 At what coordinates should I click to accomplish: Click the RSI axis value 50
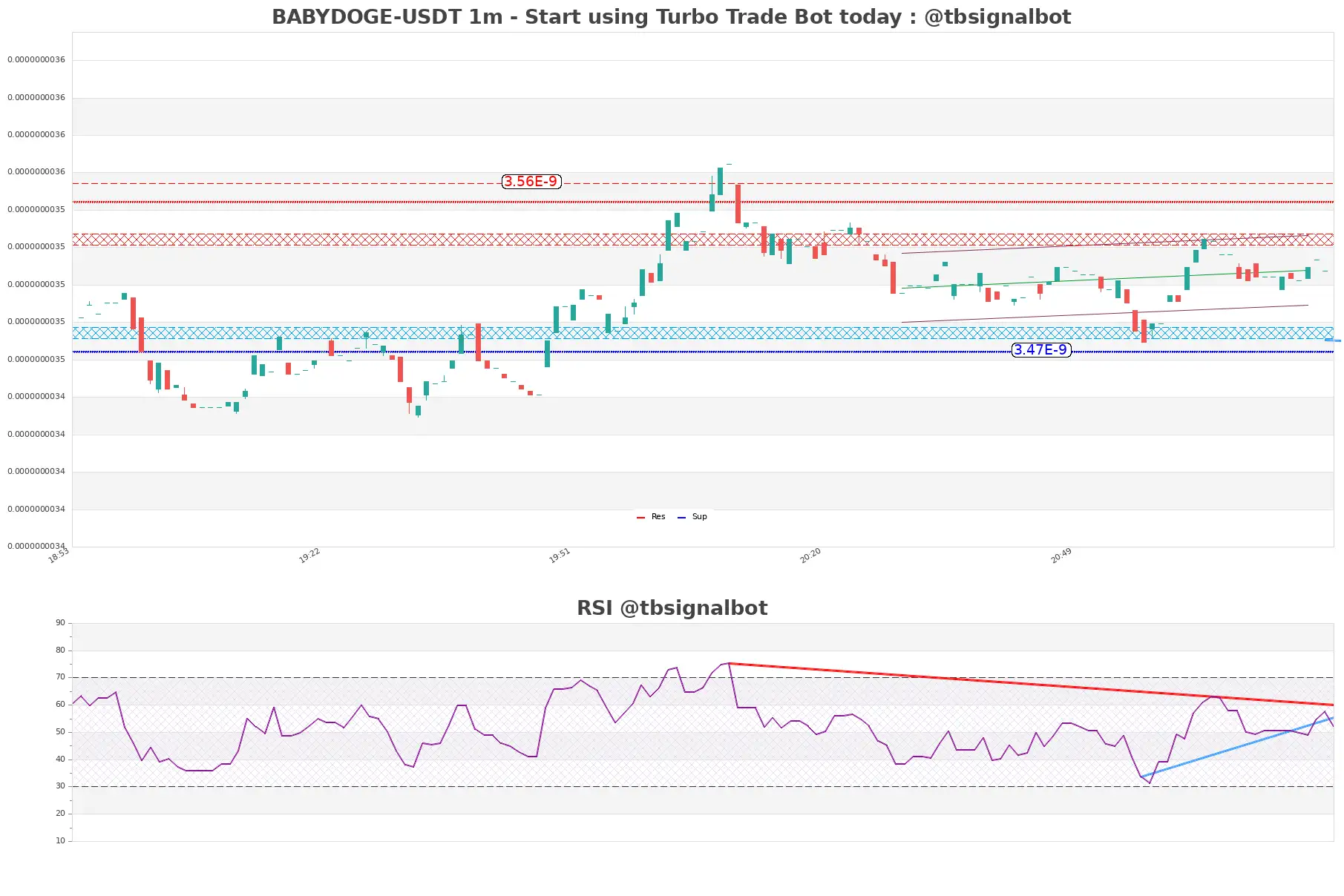click(x=60, y=732)
